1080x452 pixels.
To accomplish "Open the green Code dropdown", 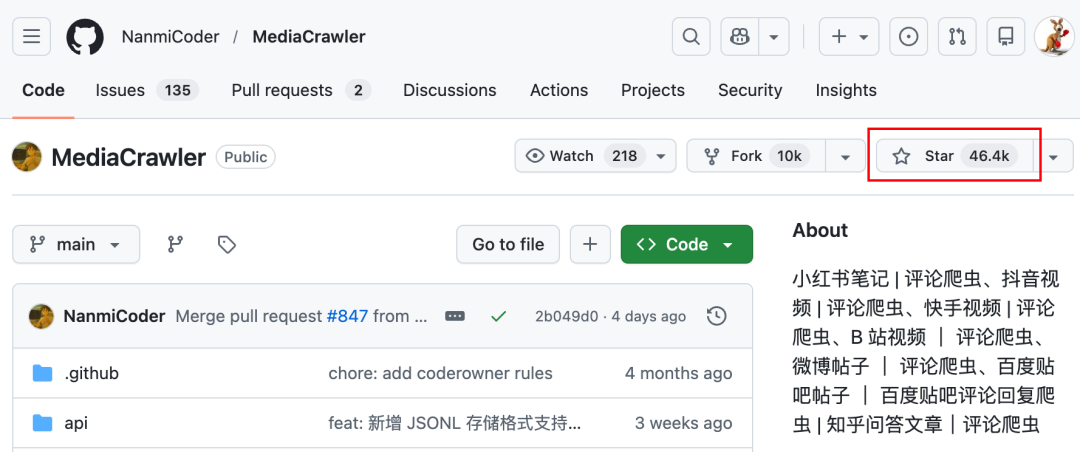I will (686, 244).
